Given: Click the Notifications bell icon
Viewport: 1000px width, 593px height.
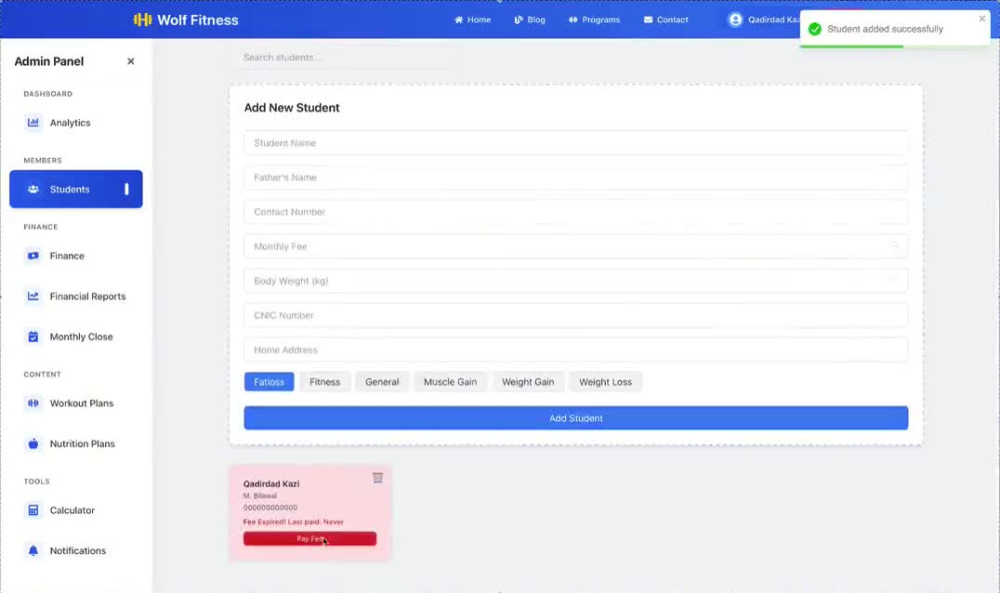Looking at the screenshot, I should tap(33, 550).
